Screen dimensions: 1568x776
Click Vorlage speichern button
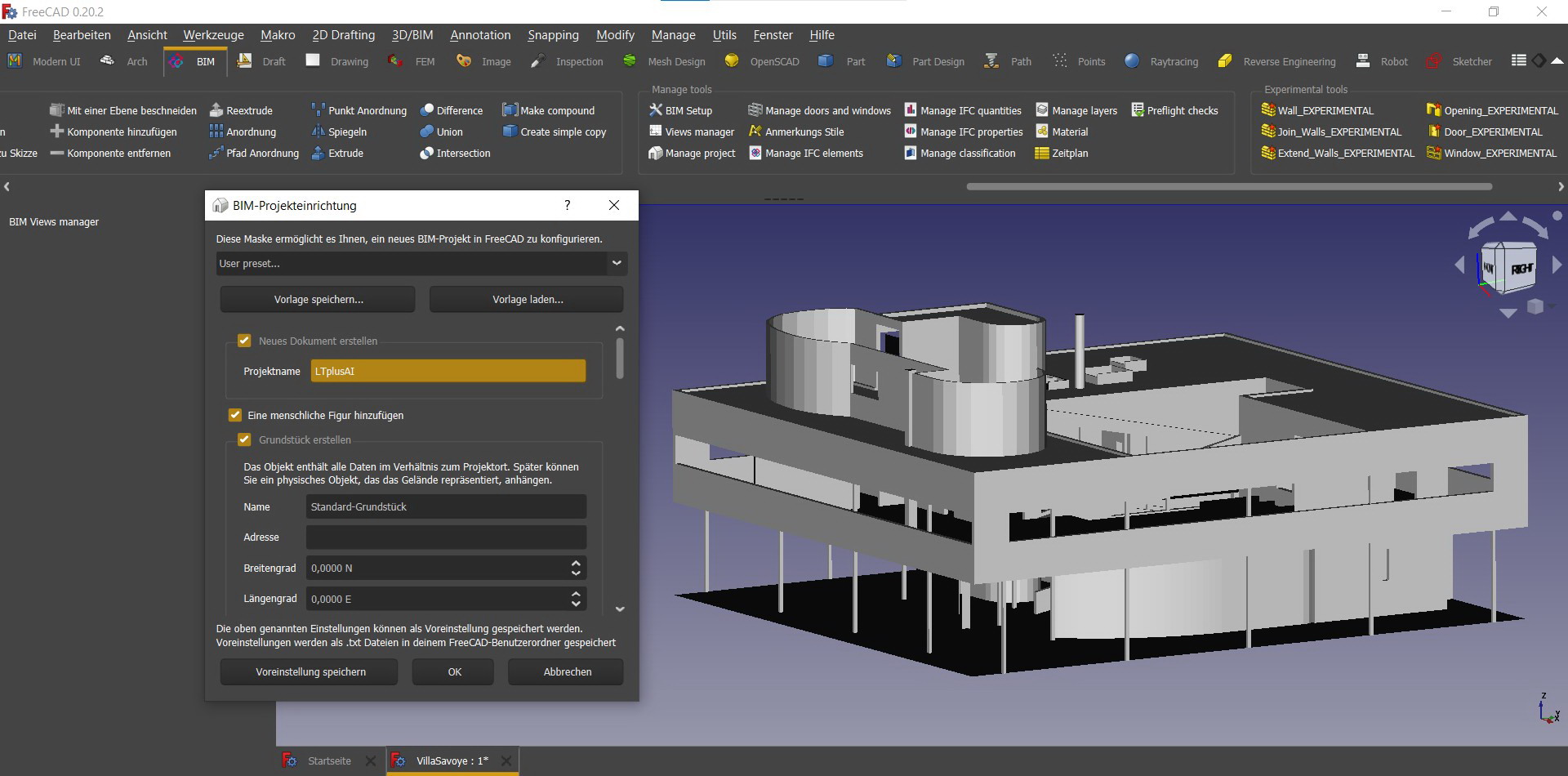pyautogui.click(x=318, y=300)
